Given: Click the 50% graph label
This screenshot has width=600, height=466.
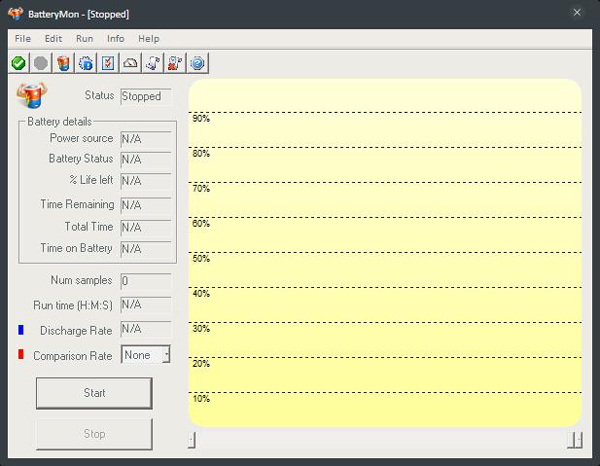Looking at the screenshot, I should point(201,259).
